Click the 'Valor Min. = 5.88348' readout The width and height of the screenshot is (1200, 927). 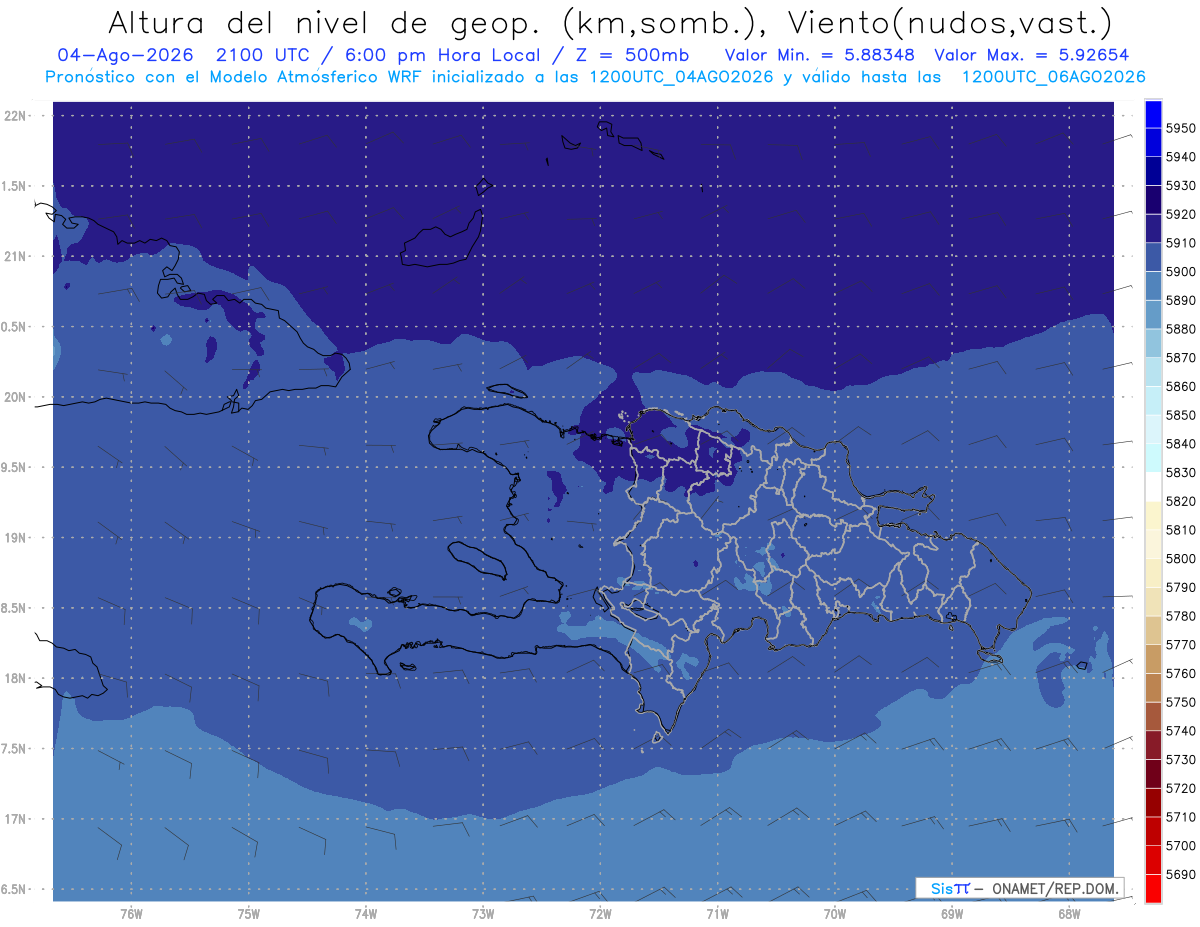(x=819, y=55)
